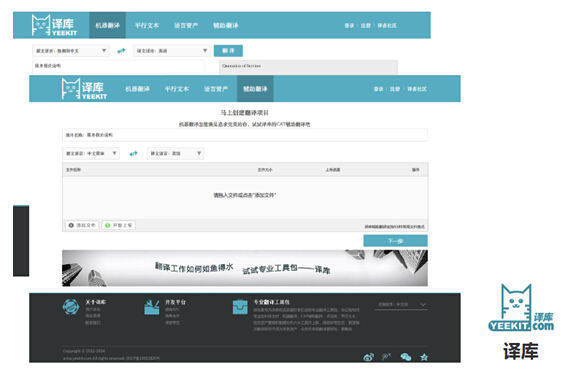Click the 关于译库 heading in the footer
Screen dimensions: 561x380
(95, 302)
